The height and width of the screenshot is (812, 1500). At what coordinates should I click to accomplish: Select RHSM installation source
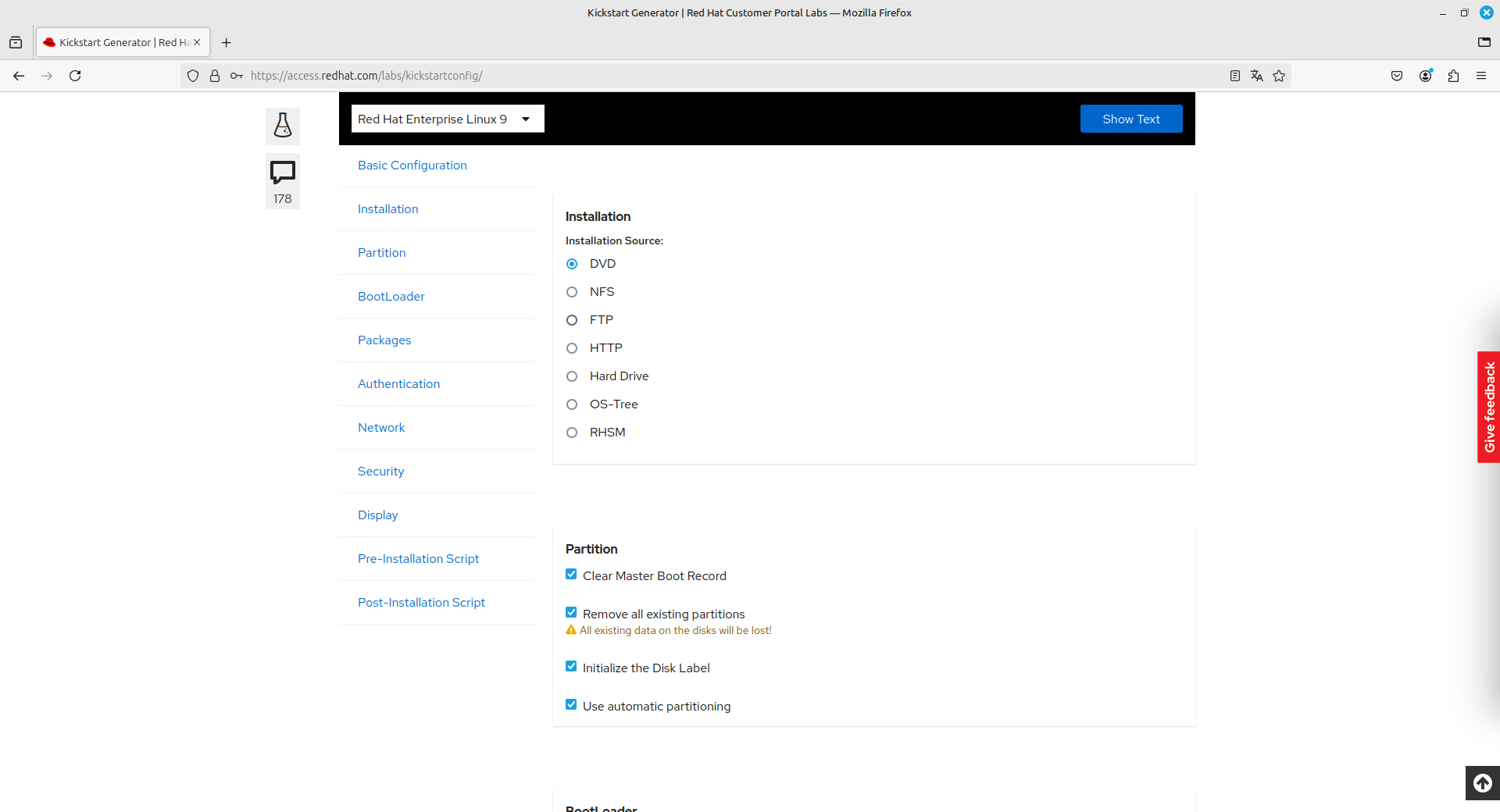pyautogui.click(x=572, y=433)
